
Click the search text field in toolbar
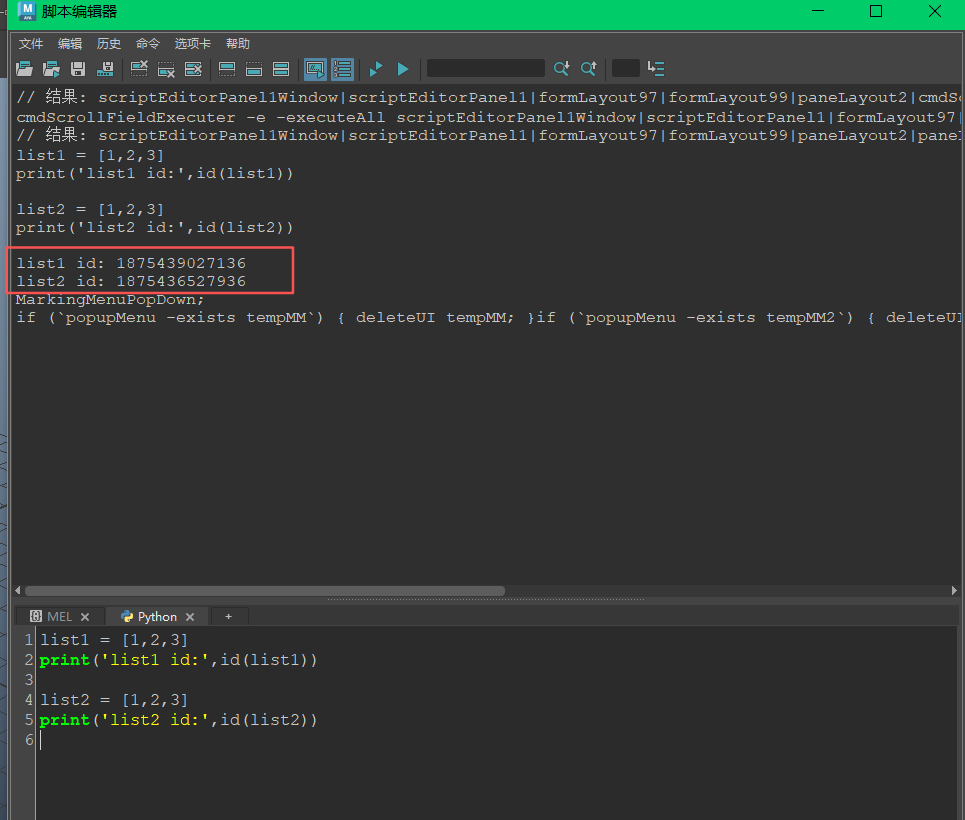486,68
